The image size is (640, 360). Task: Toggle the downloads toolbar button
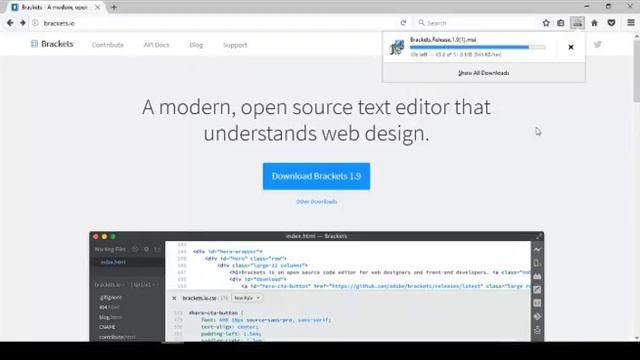click(577, 23)
